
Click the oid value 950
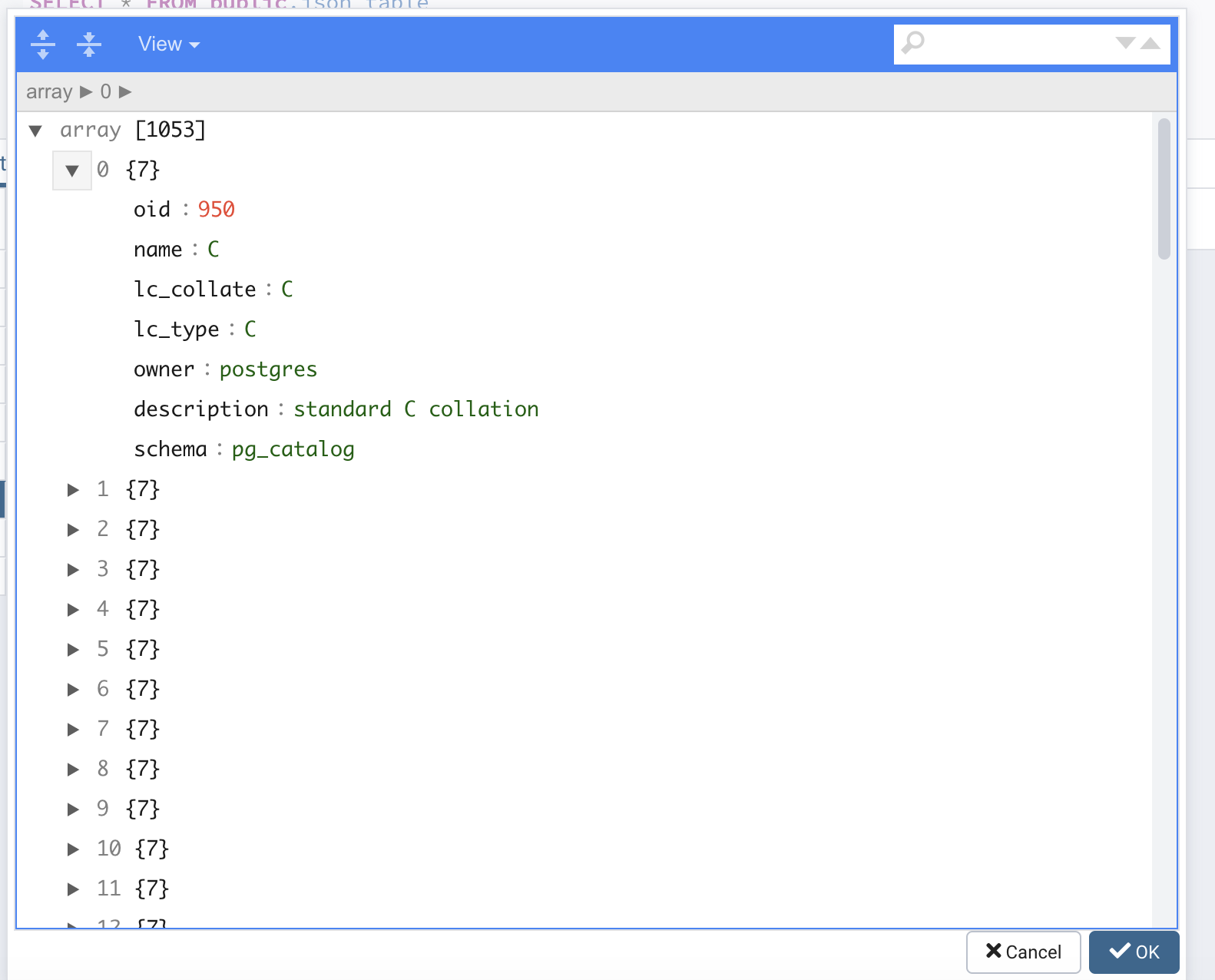click(216, 210)
